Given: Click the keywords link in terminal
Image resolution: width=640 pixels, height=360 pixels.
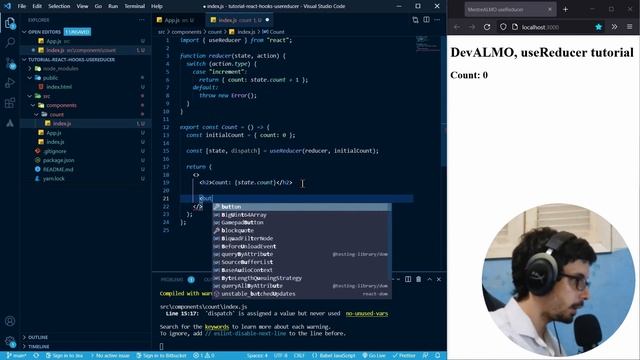Looking at the screenshot, I should point(217,327).
